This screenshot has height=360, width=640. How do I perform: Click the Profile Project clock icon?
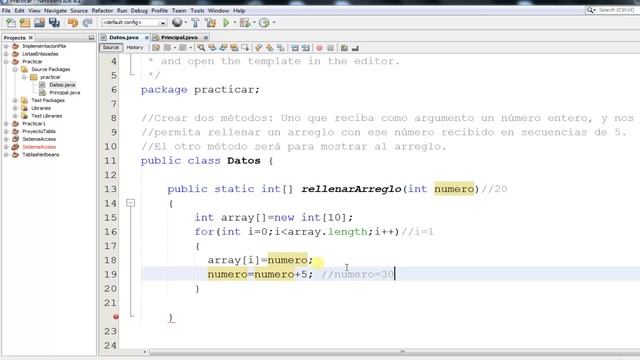(264, 23)
